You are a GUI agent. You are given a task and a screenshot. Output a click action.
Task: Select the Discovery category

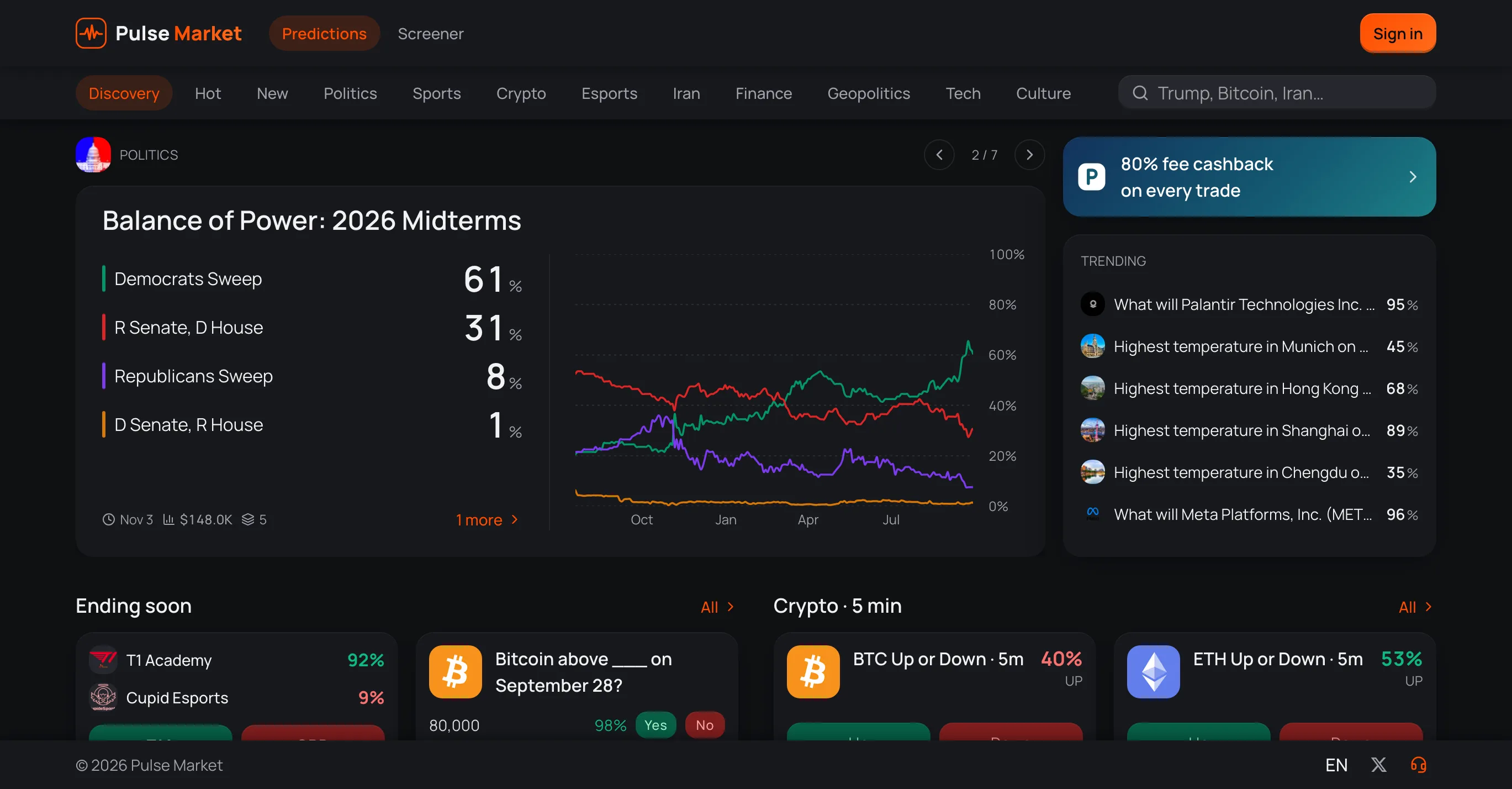(124, 93)
